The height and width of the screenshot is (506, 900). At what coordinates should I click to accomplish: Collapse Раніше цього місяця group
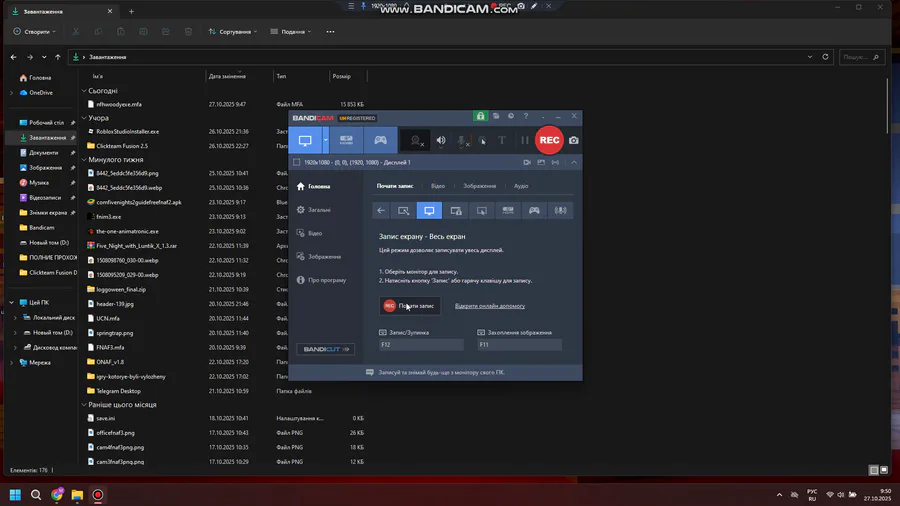click(x=84, y=404)
